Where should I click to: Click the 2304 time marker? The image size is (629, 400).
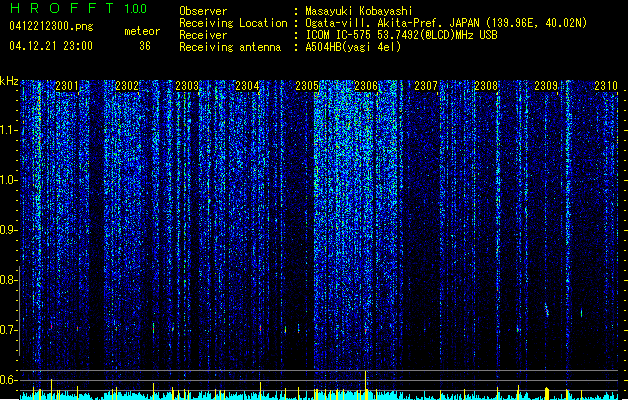pyautogui.click(x=247, y=86)
